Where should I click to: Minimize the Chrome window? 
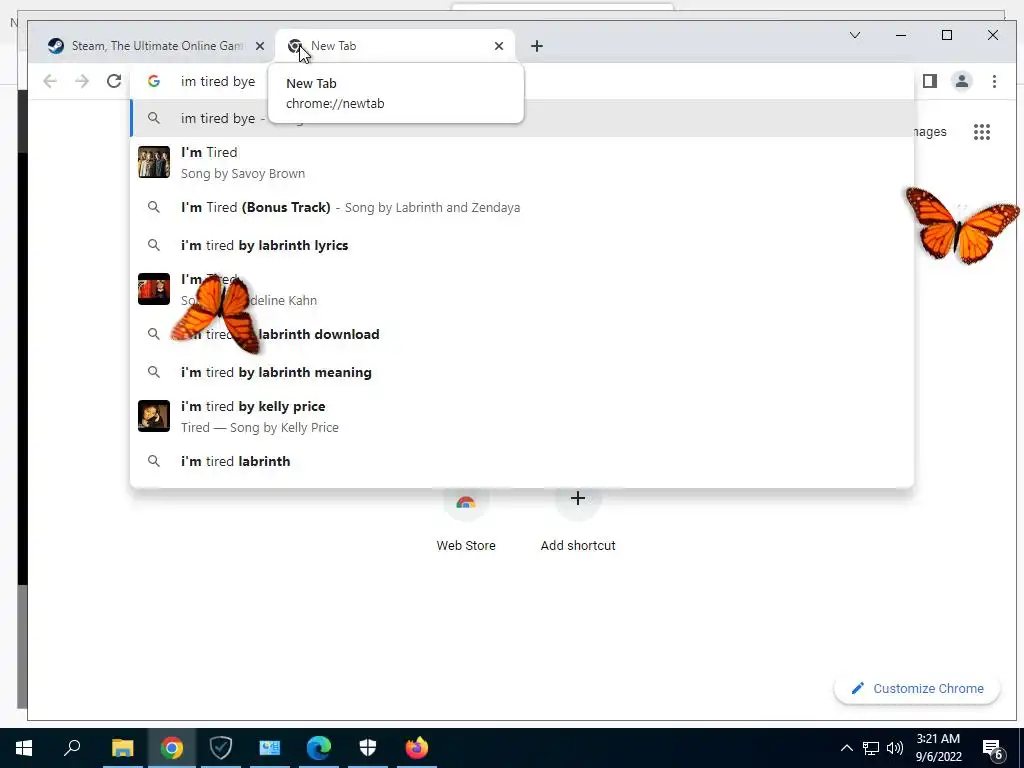coord(901,35)
